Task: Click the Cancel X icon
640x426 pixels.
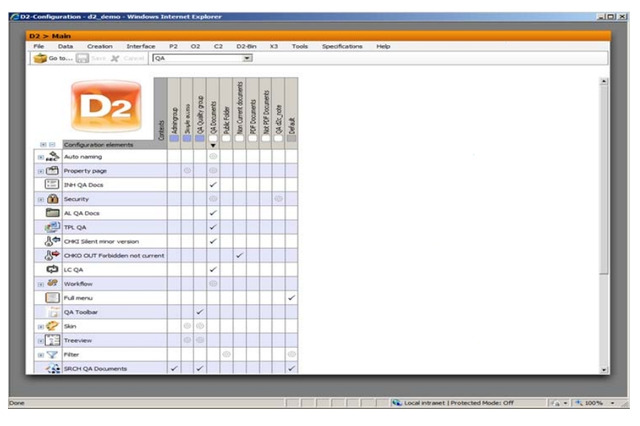Action: click(115, 58)
